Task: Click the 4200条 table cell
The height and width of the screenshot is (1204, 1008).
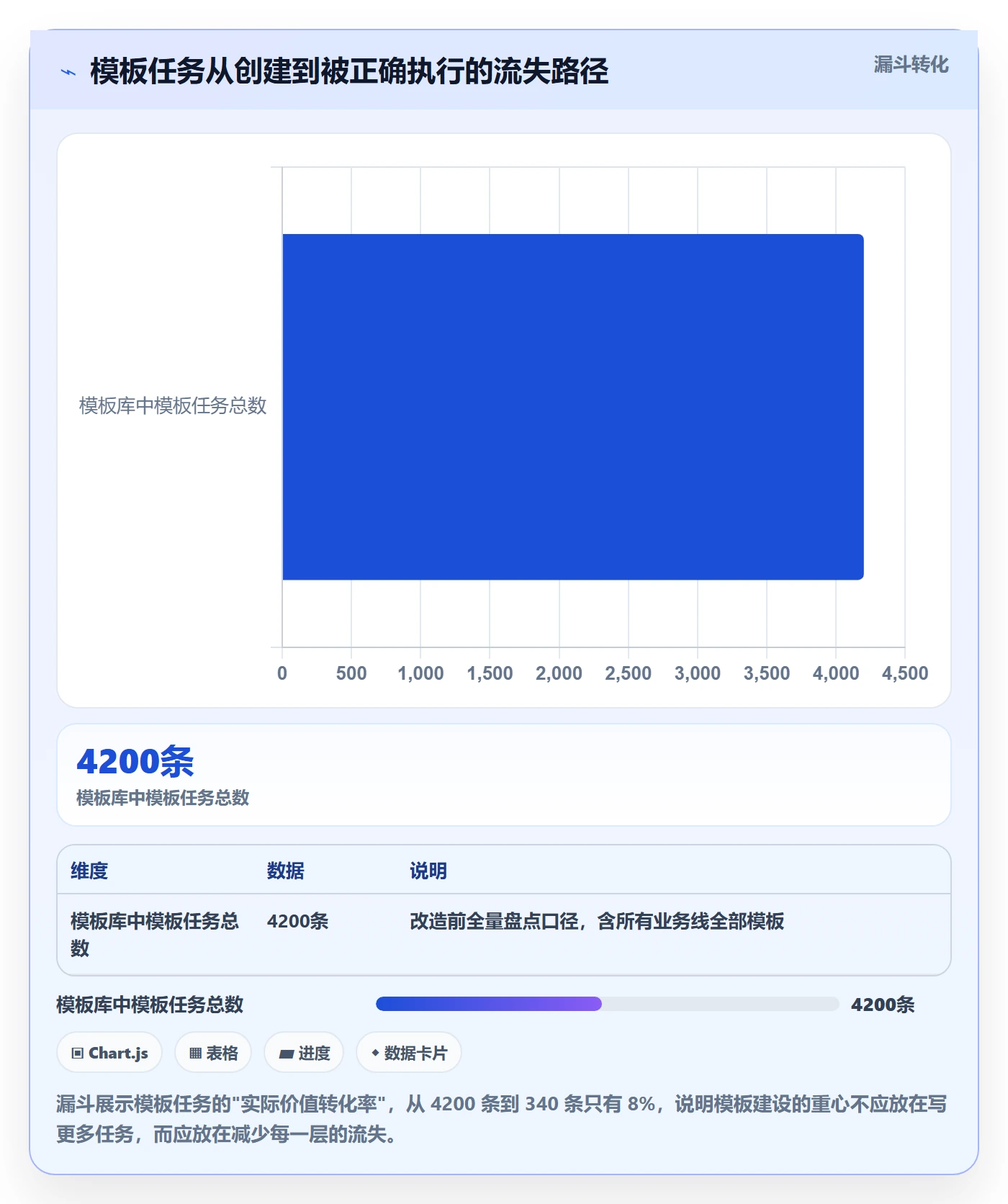Action: tap(297, 921)
